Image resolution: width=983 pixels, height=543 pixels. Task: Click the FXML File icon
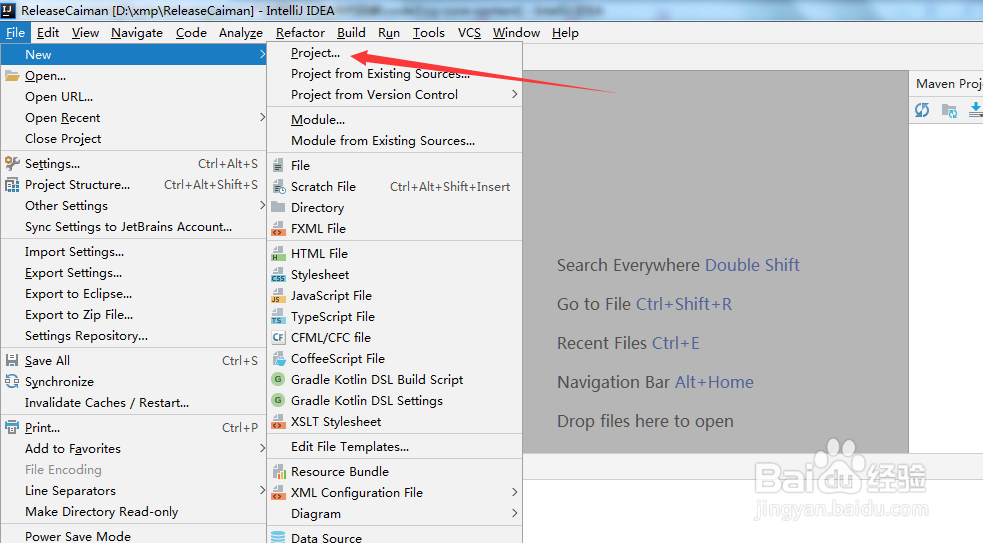coord(278,229)
